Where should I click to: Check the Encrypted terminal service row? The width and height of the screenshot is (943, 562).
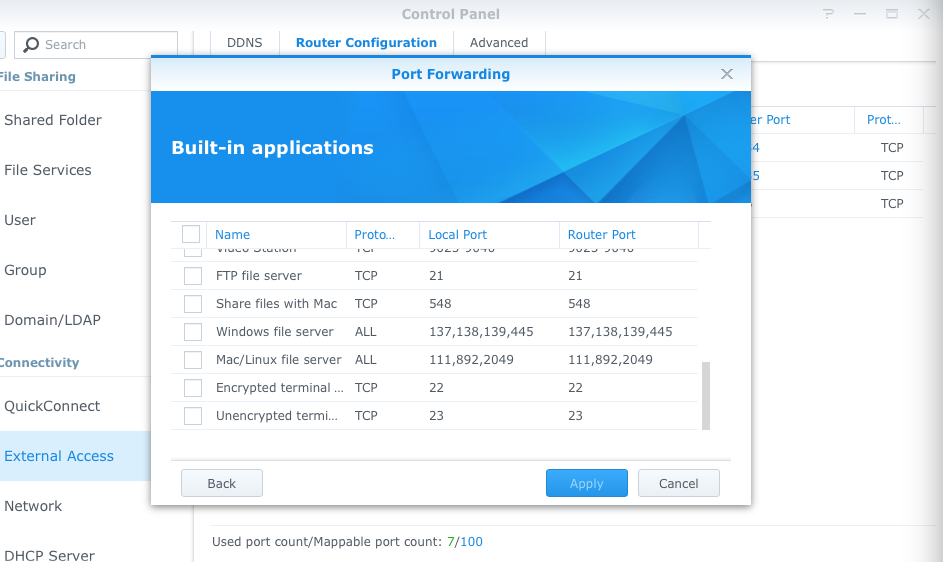tap(193, 388)
